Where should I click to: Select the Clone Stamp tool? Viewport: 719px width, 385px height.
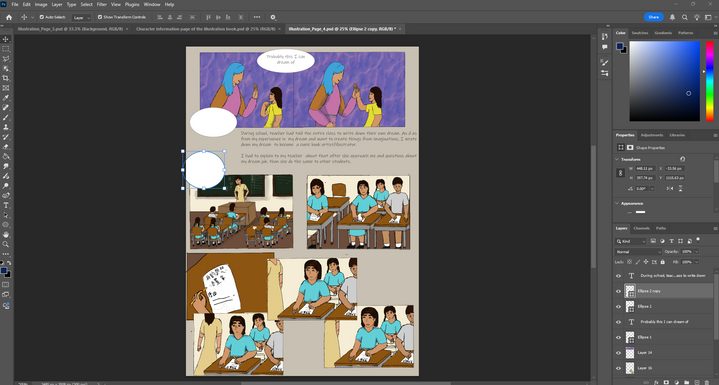pos(6,127)
